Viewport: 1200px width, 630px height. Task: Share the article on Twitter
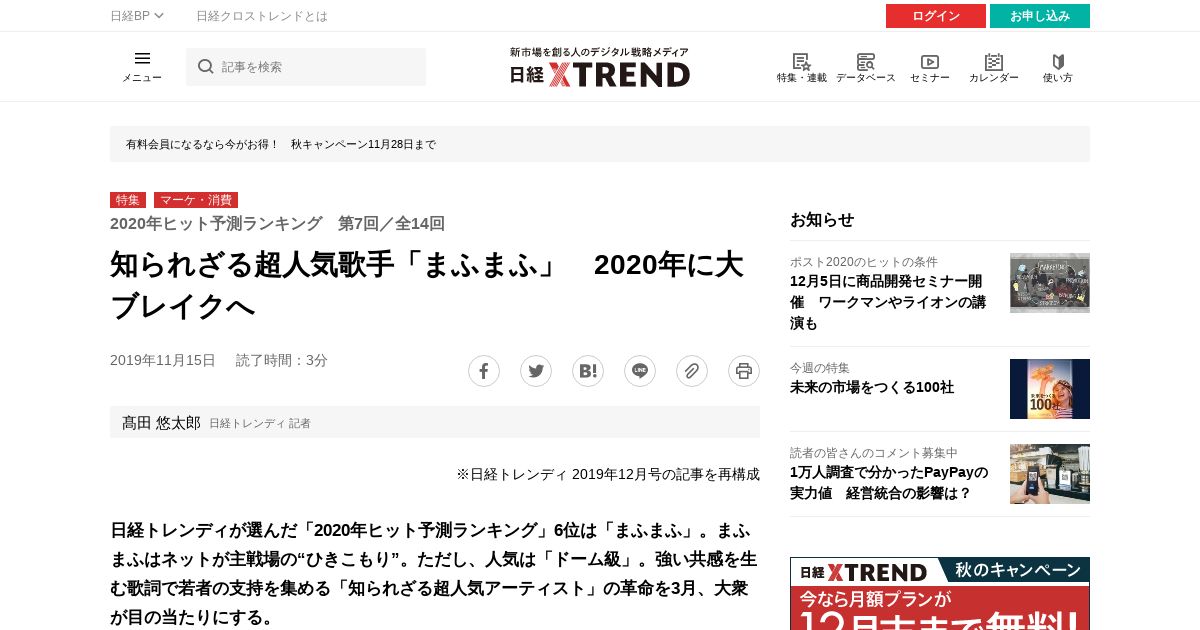(536, 371)
